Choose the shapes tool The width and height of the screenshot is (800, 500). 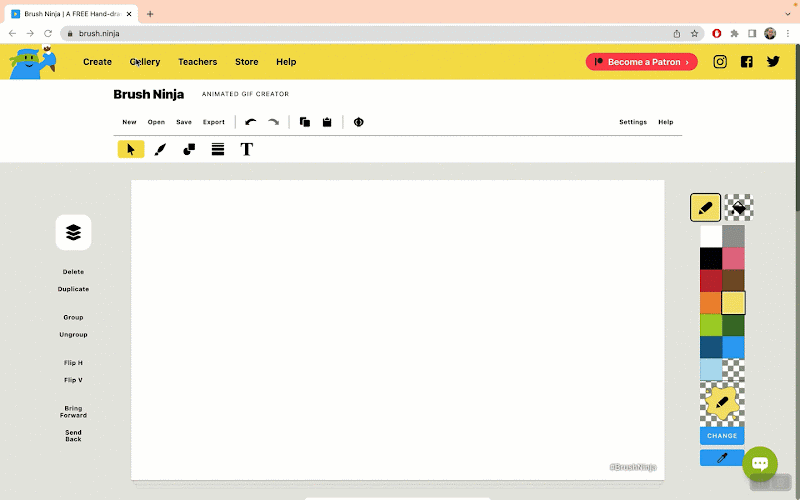(189, 149)
